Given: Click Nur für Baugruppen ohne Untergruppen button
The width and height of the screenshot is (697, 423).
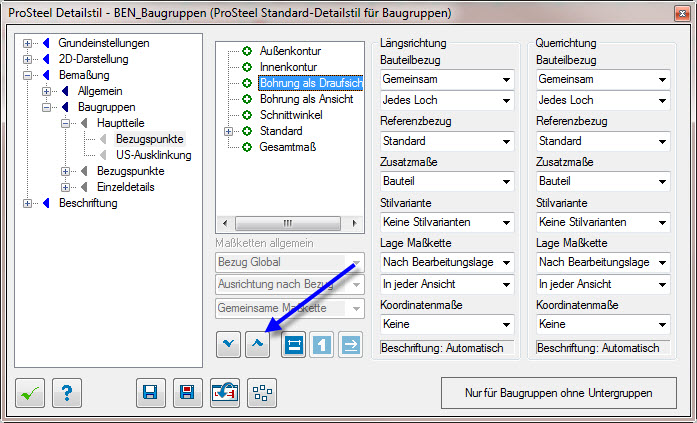Looking at the screenshot, I should point(559,393).
